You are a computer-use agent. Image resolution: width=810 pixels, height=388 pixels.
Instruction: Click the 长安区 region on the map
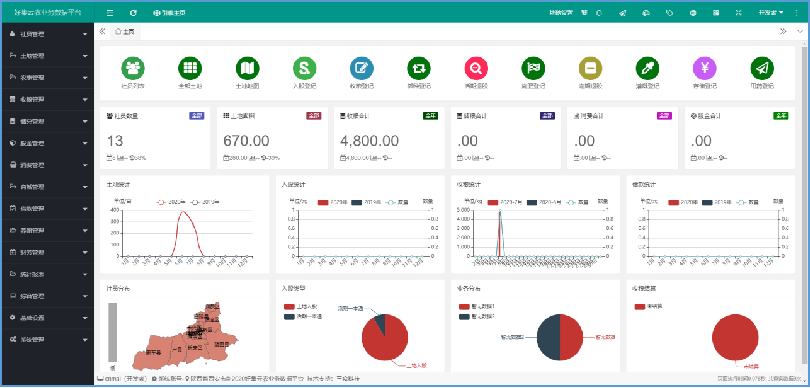(195, 348)
